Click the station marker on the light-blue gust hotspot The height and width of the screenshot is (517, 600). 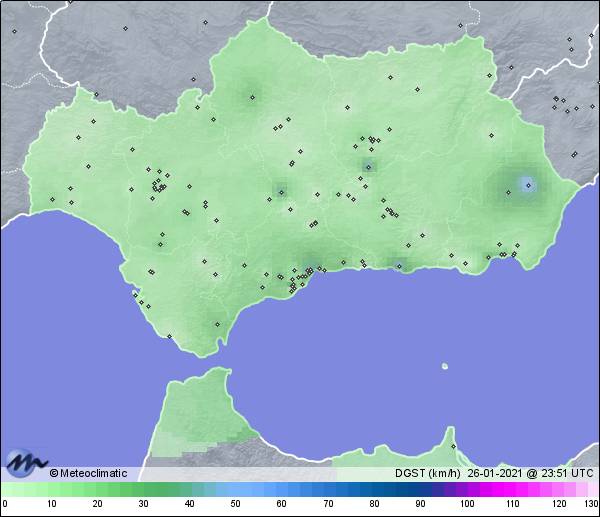(528, 186)
